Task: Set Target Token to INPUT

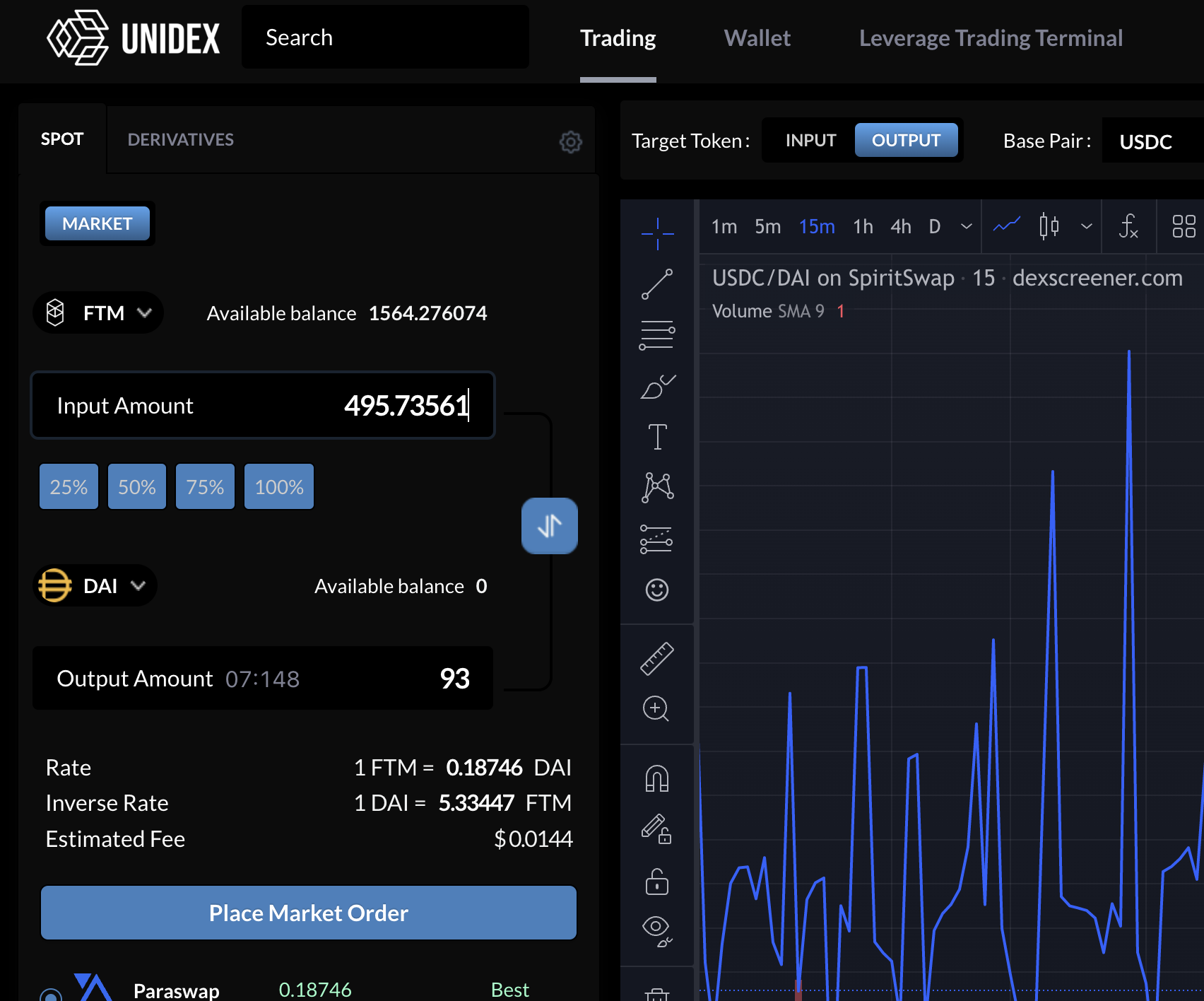Action: 810,140
